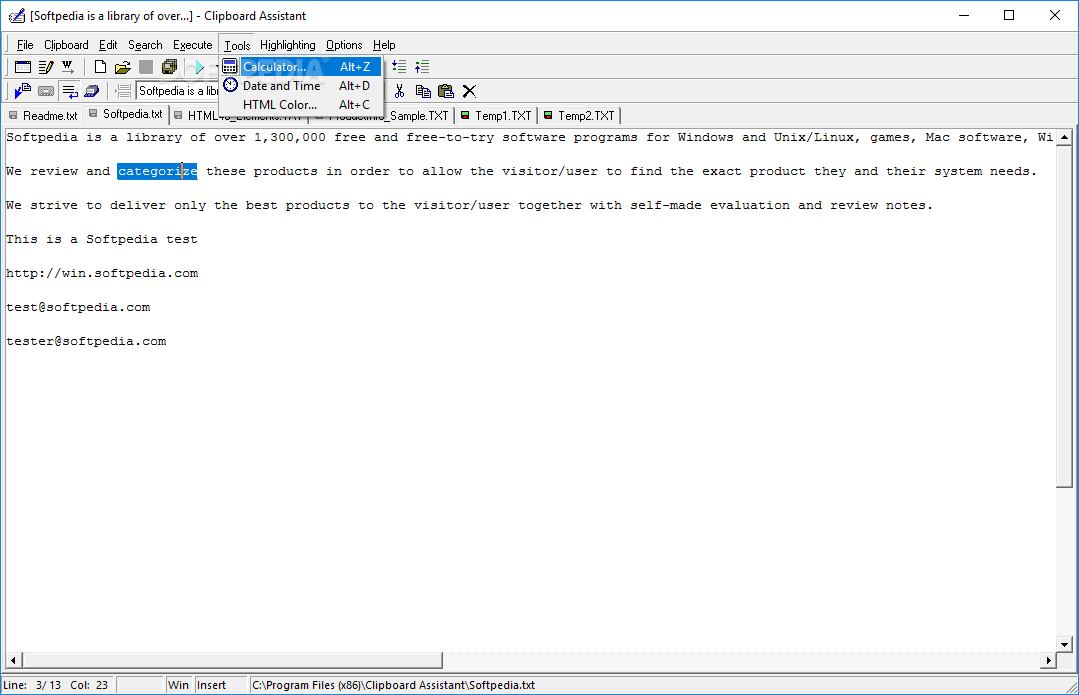The height and width of the screenshot is (695, 1079).
Task: Click the blue scanner-like toolbar icon
Action: (x=92, y=91)
